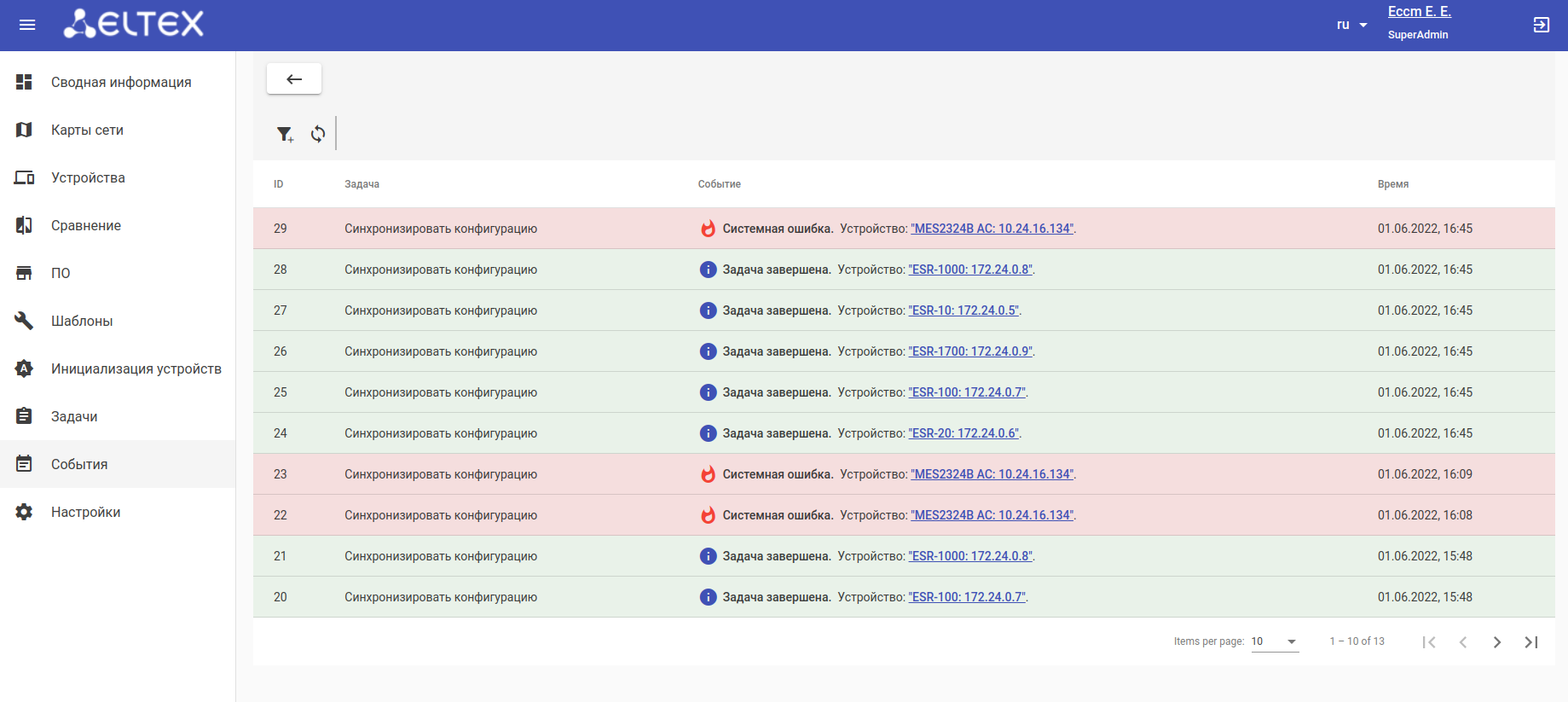Image resolution: width=1568 pixels, height=702 pixels.
Task: Open Устройства in the sidebar
Action: (88, 177)
